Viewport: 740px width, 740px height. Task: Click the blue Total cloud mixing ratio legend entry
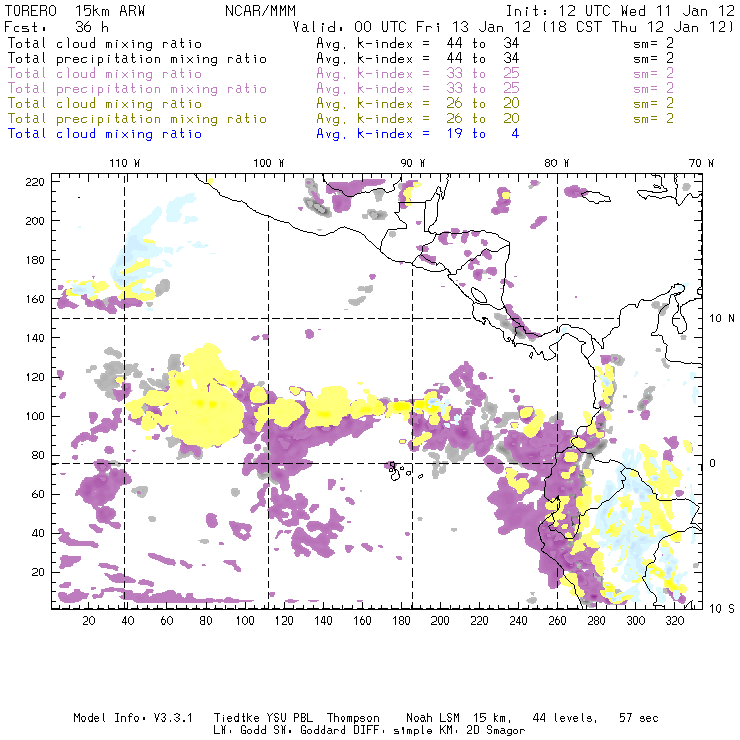(x=104, y=133)
